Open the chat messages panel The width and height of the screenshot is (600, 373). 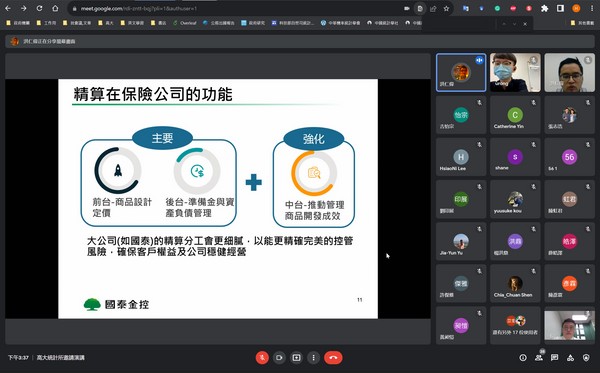(x=554, y=358)
